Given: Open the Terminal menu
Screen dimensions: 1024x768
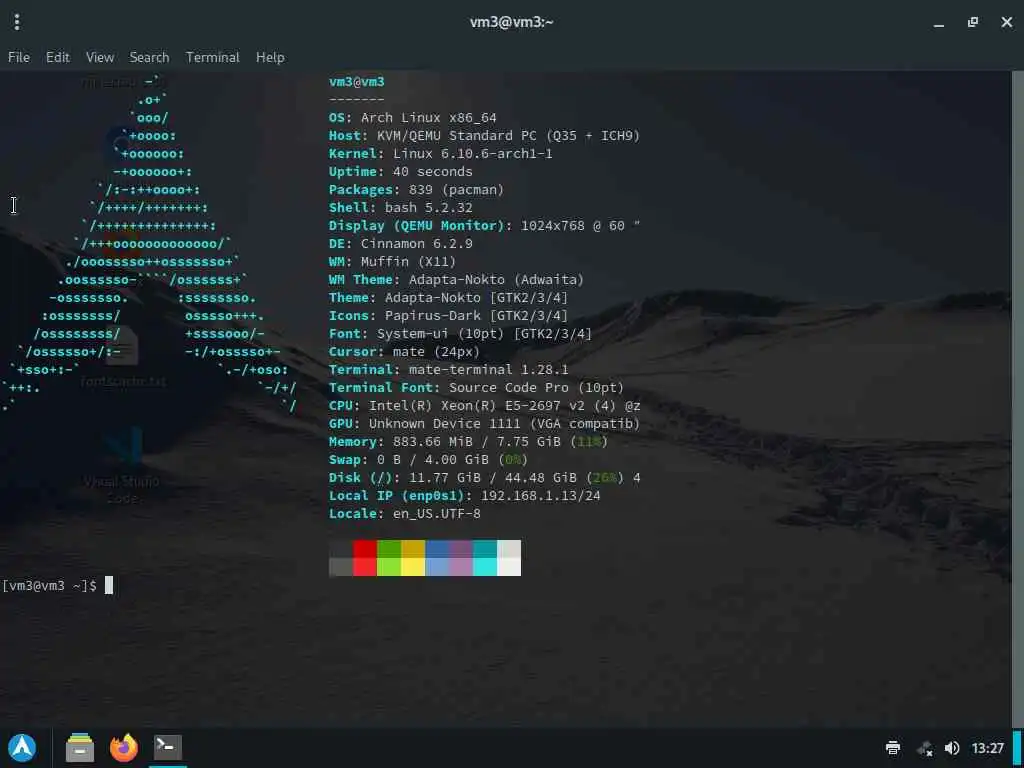Looking at the screenshot, I should pyautogui.click(x=213, y=57).
